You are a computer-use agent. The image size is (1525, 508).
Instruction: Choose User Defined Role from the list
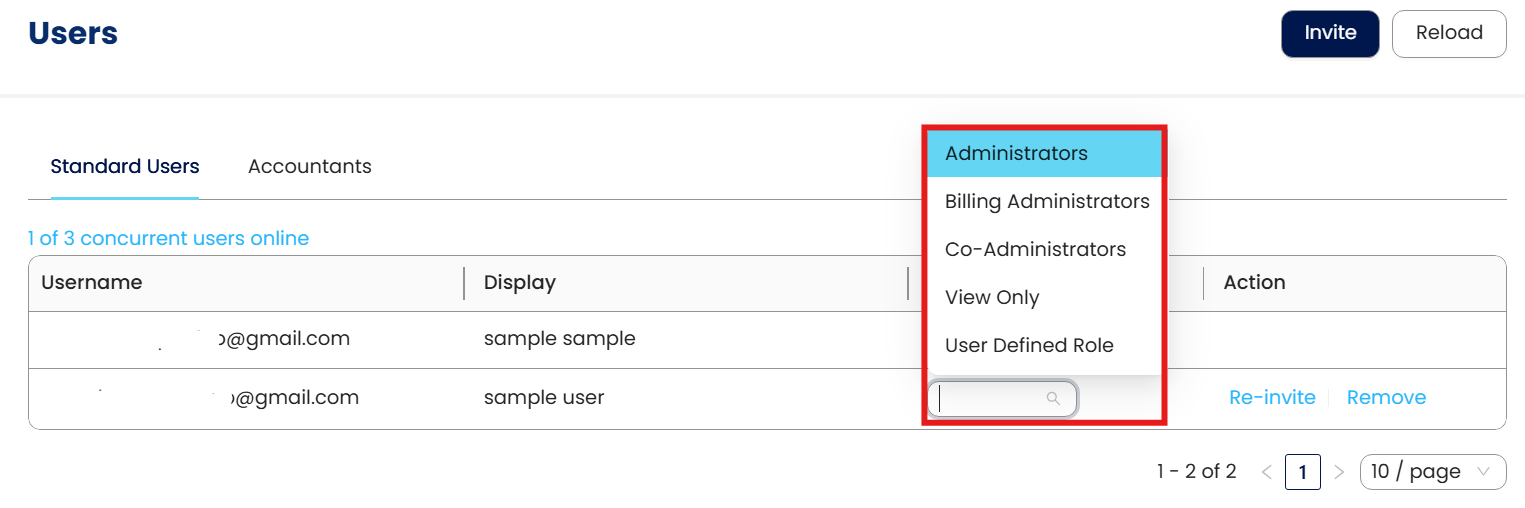[1028, 346]
